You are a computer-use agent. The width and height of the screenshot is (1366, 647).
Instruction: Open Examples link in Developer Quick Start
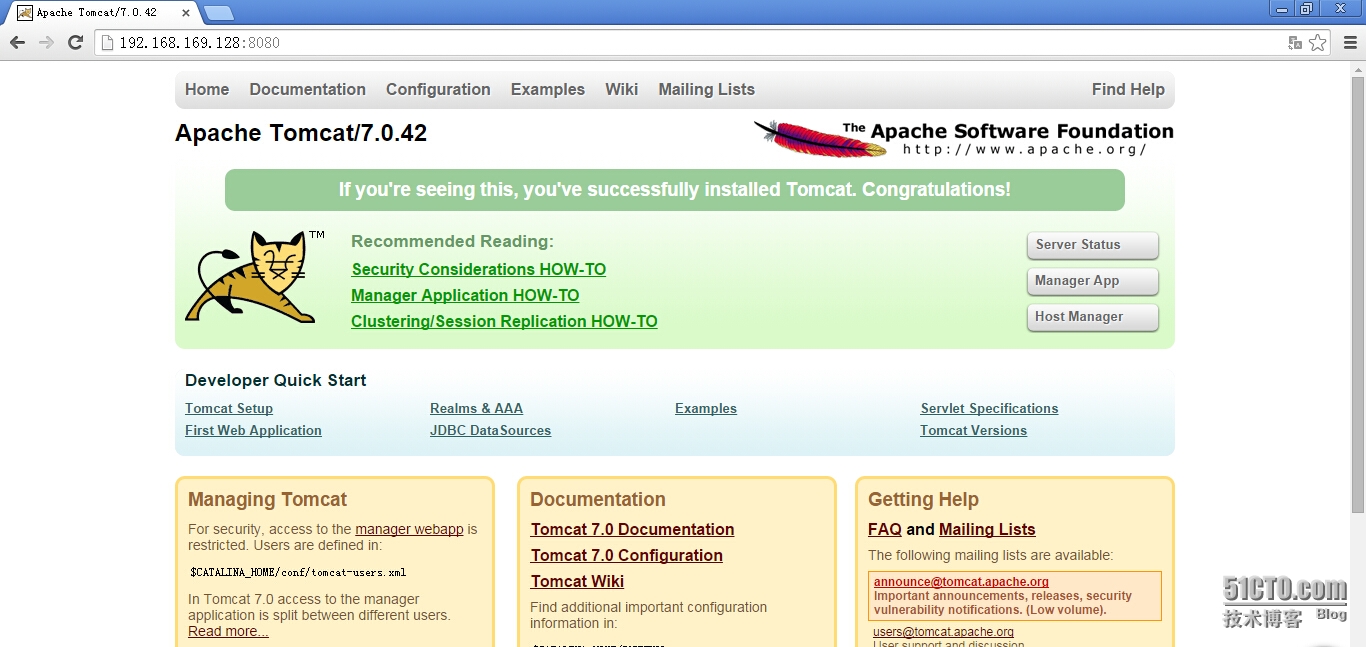[x=706, y=408]
